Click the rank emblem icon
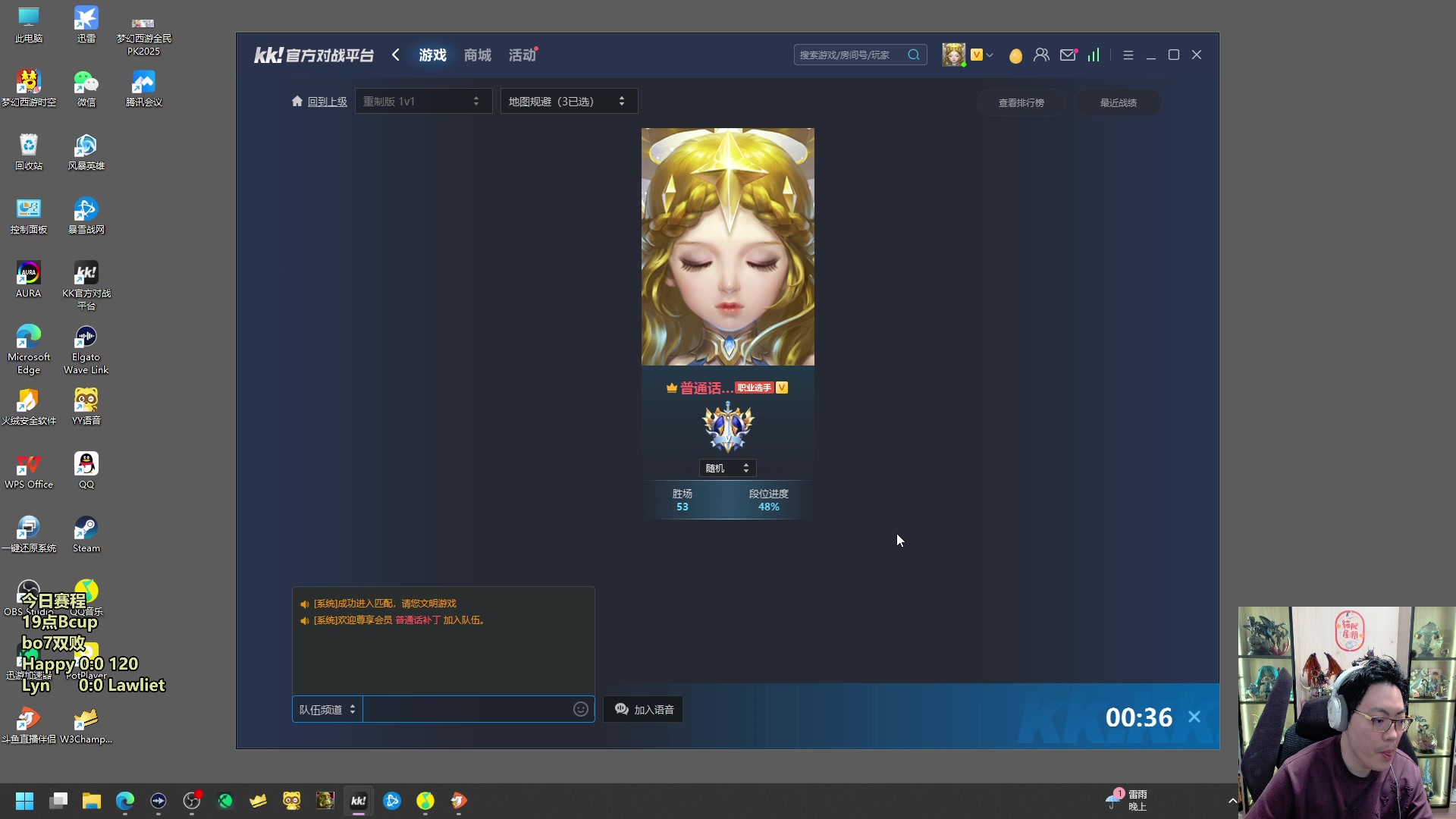Screen dimensions: 1456x819 728,427
